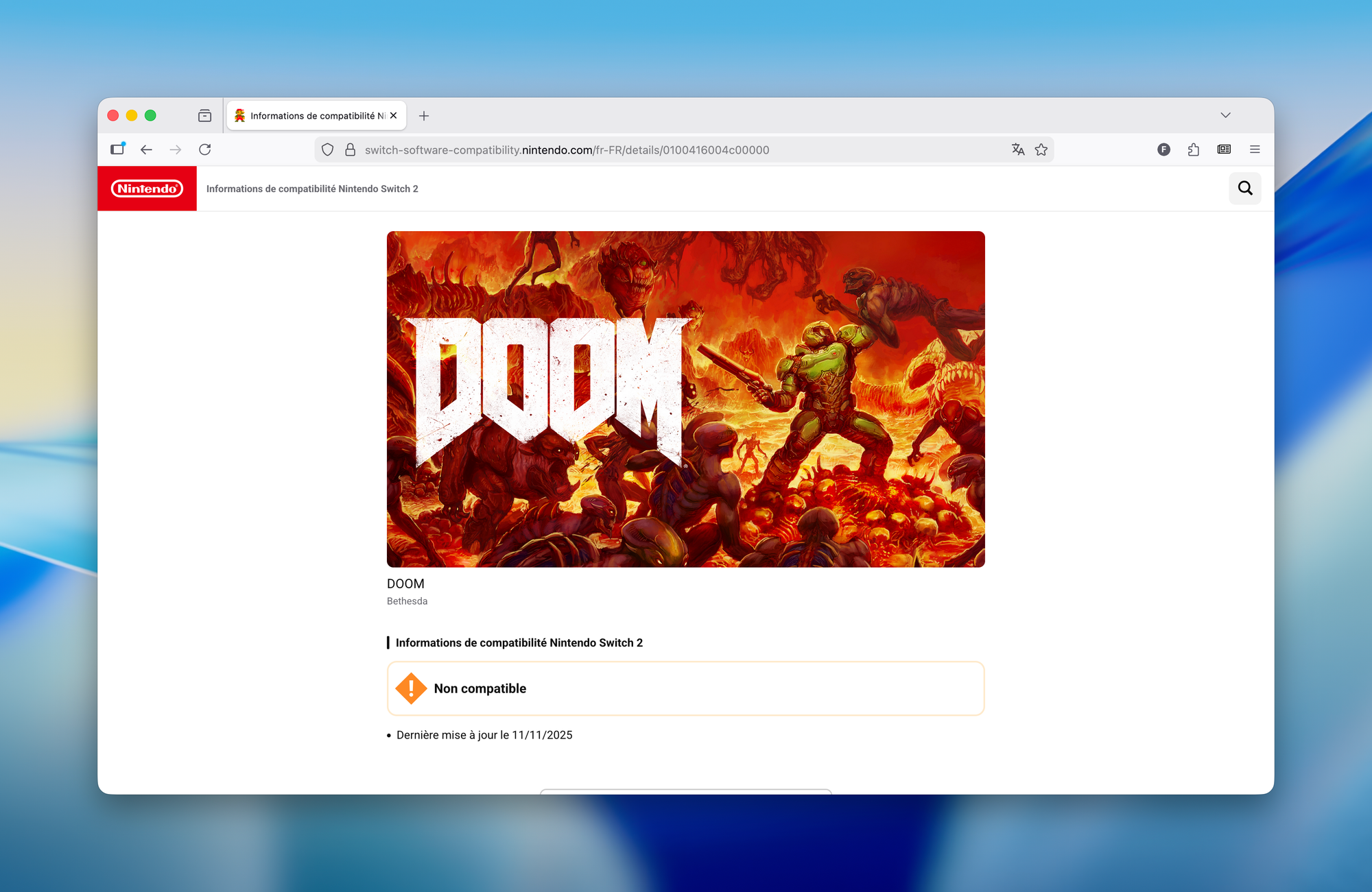
Task: Open the hamburger application menu
Action: (x=1255, y=149)
